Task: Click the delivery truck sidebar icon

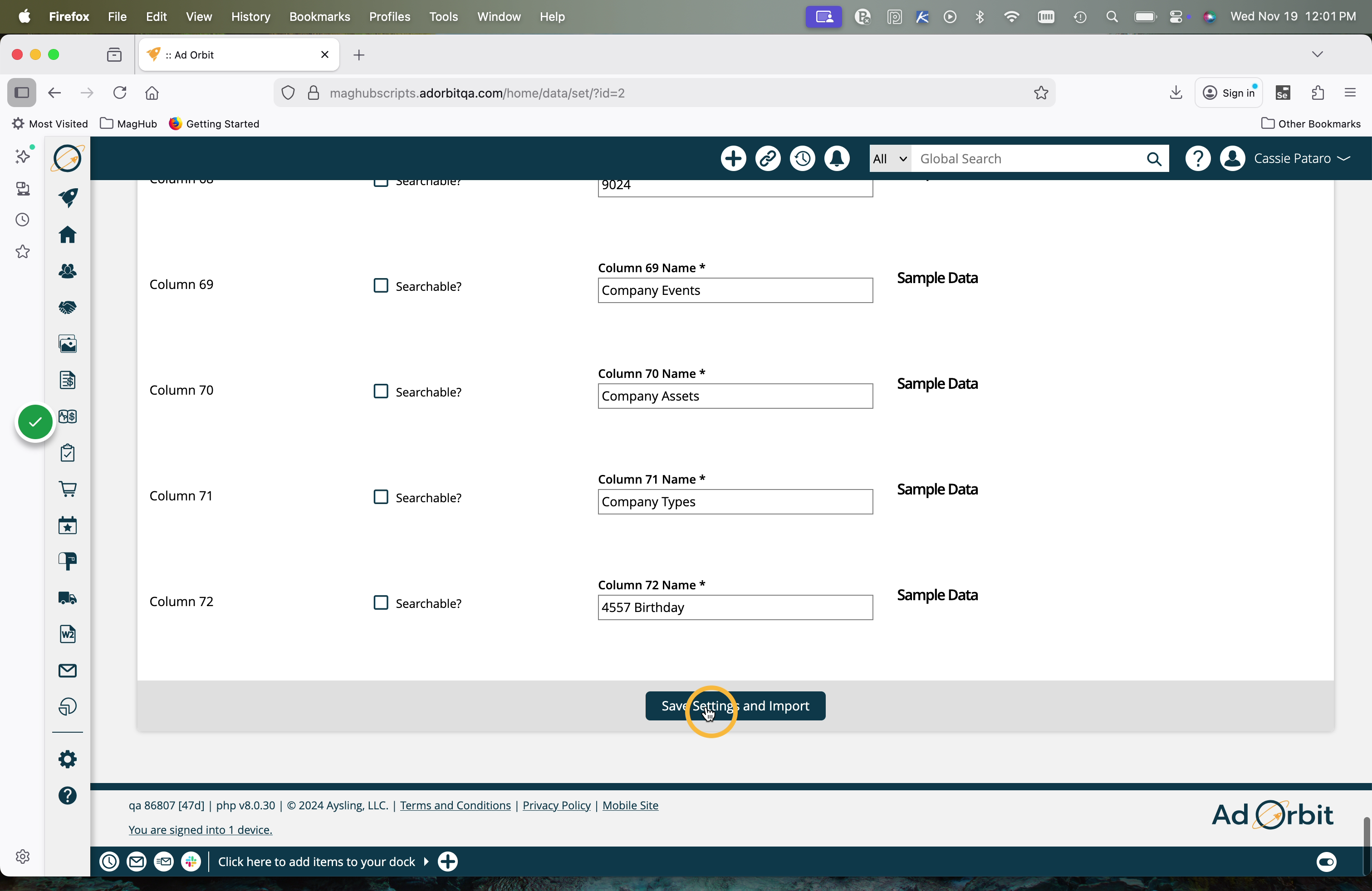Action: [68, 597]
